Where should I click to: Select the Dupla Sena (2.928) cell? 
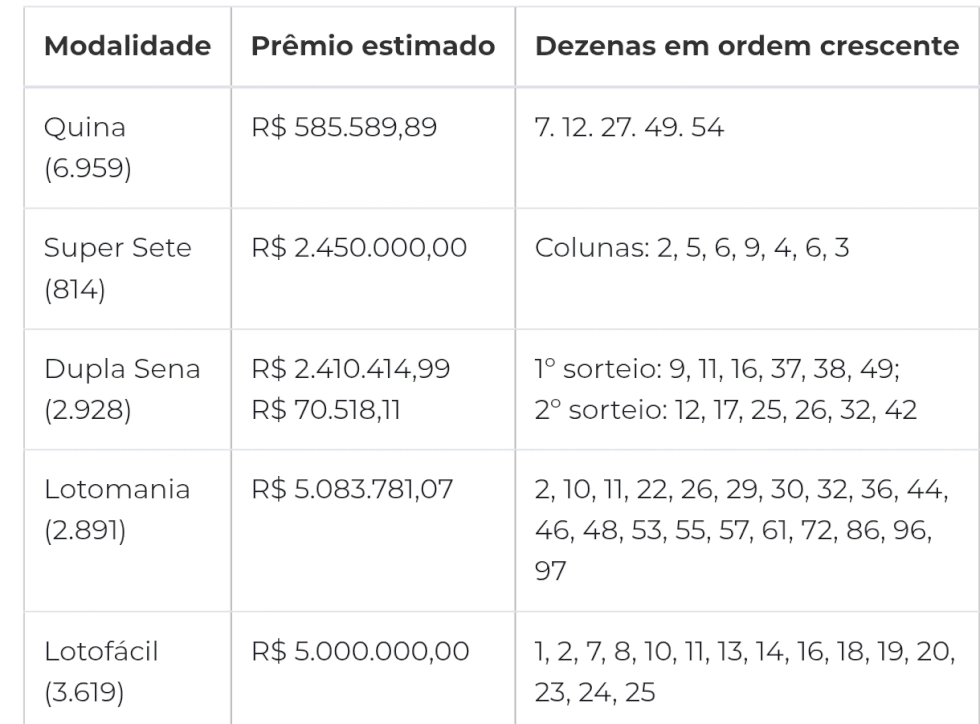tap(123, 390)
